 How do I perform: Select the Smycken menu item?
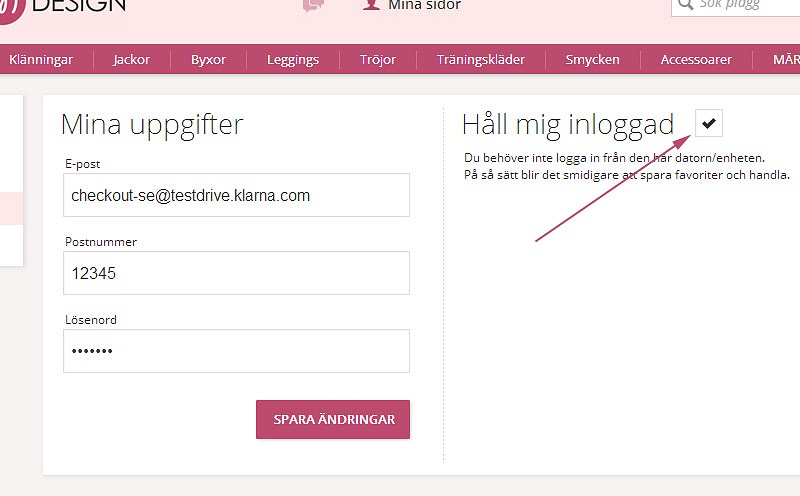[592, 60]
